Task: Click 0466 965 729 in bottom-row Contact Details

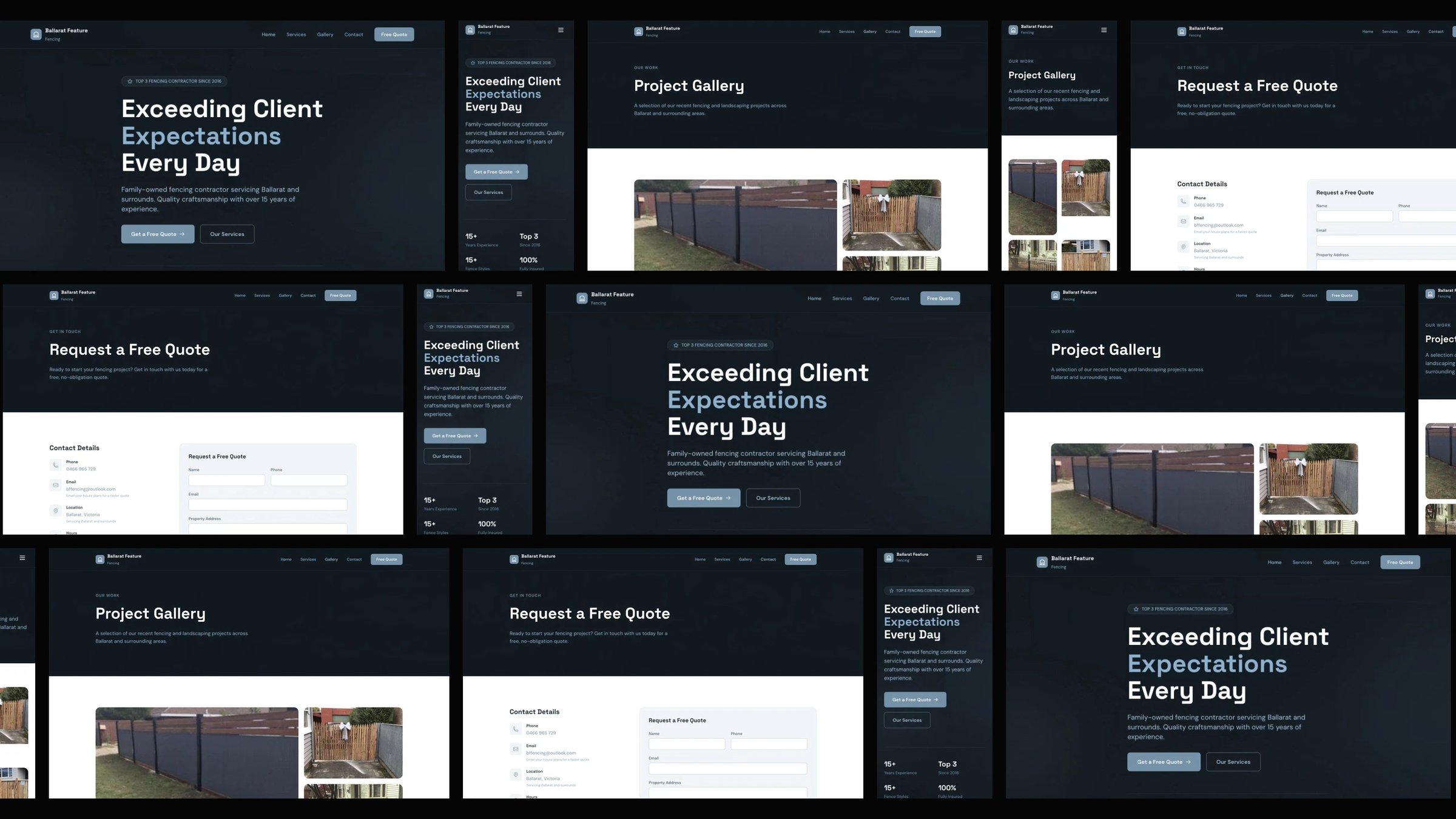Action: (541, 733)
